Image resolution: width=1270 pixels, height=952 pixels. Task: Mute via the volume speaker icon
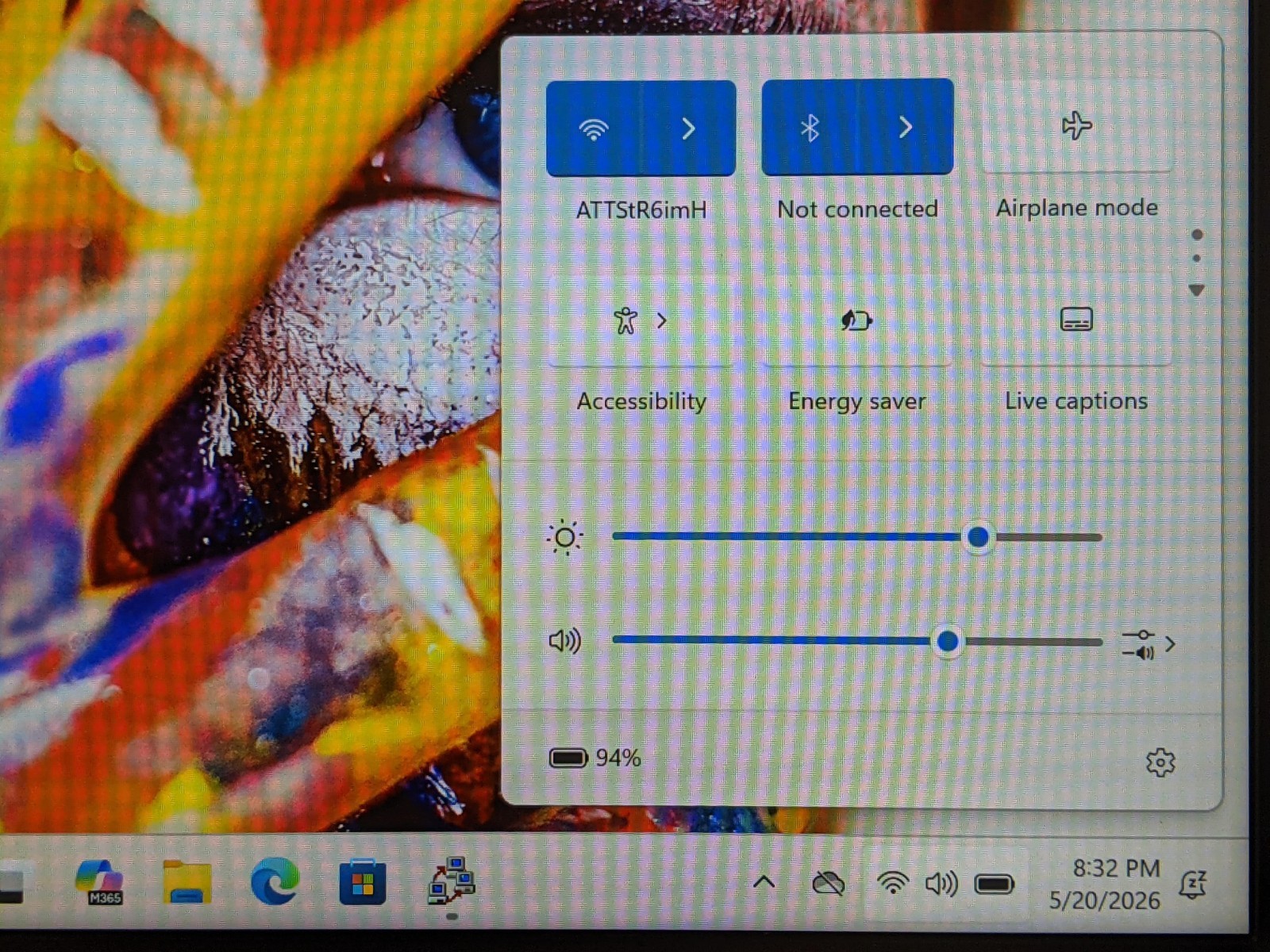point(565,640)
